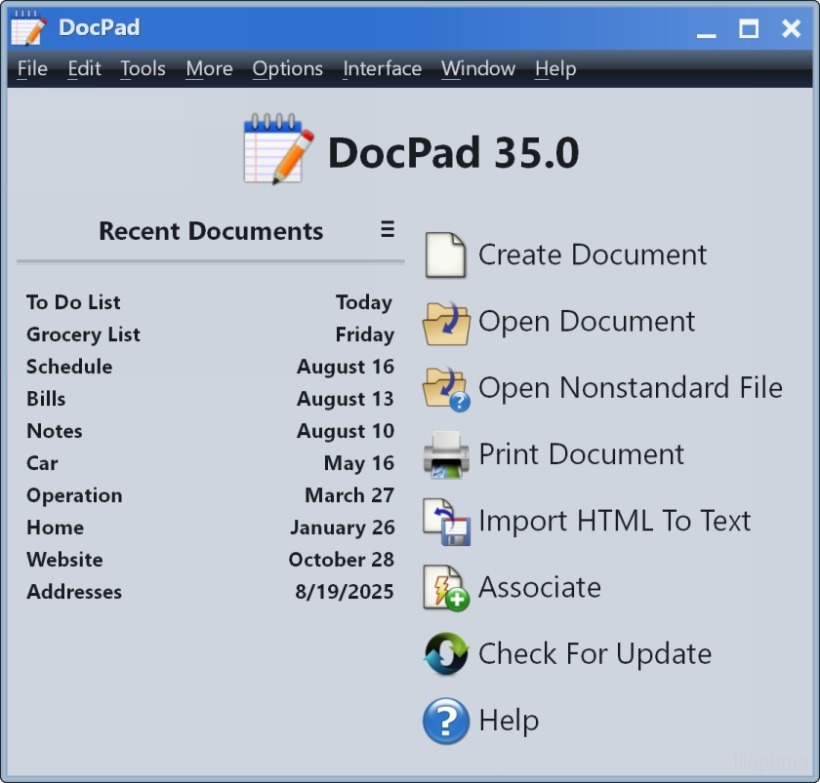Click the printer icon for Print Document
This screenshot has width=820, height=783.
(x=446, y=455)
